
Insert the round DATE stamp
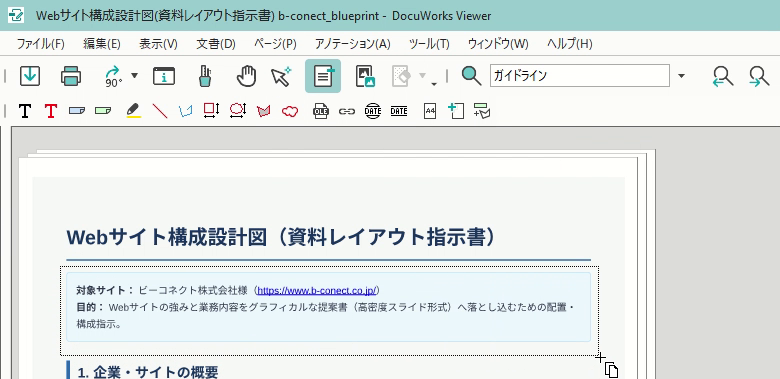click(373, 111)
